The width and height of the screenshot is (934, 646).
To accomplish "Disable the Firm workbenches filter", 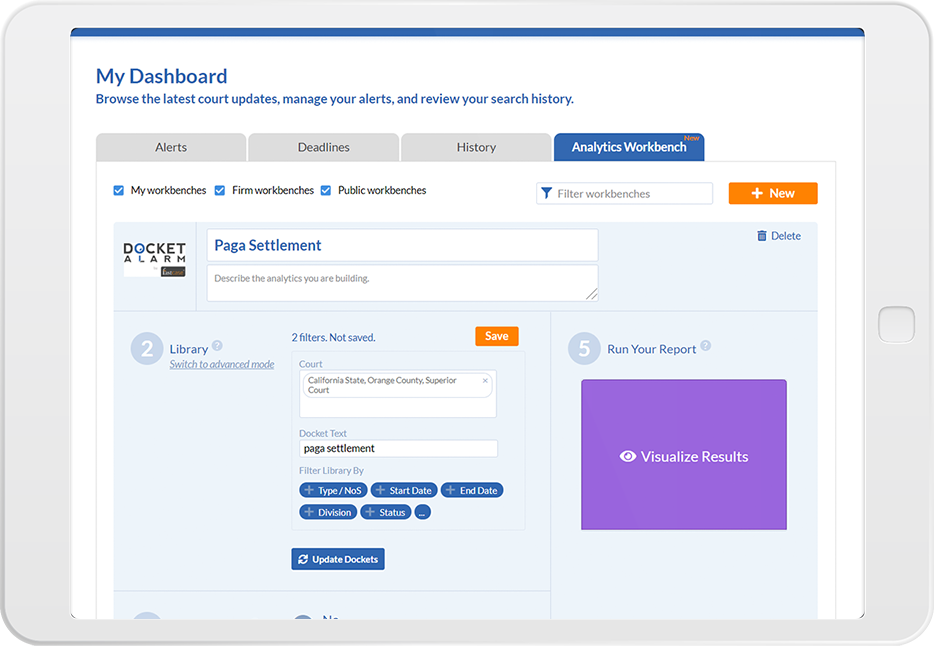I will (220, 189).
